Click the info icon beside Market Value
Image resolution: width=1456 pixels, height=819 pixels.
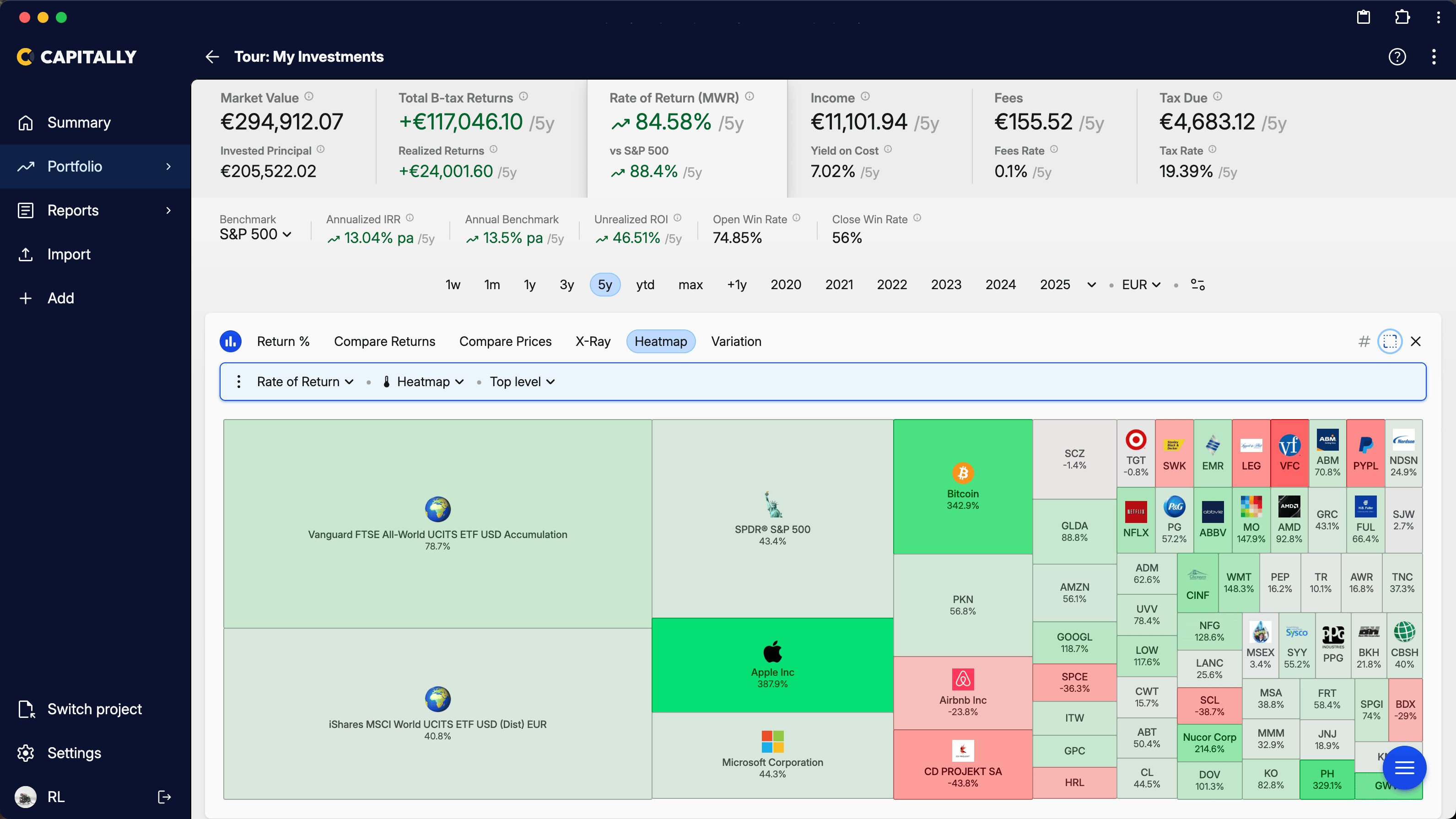(308, 97)
